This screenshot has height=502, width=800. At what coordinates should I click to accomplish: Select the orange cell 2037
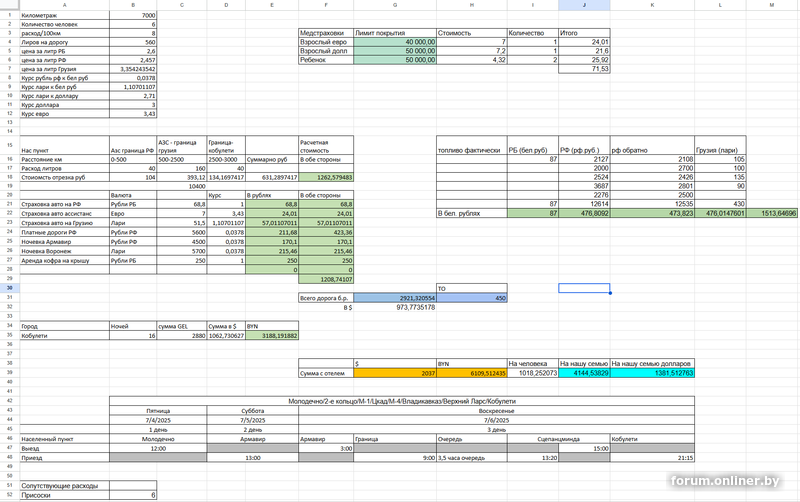click(395, 373)
